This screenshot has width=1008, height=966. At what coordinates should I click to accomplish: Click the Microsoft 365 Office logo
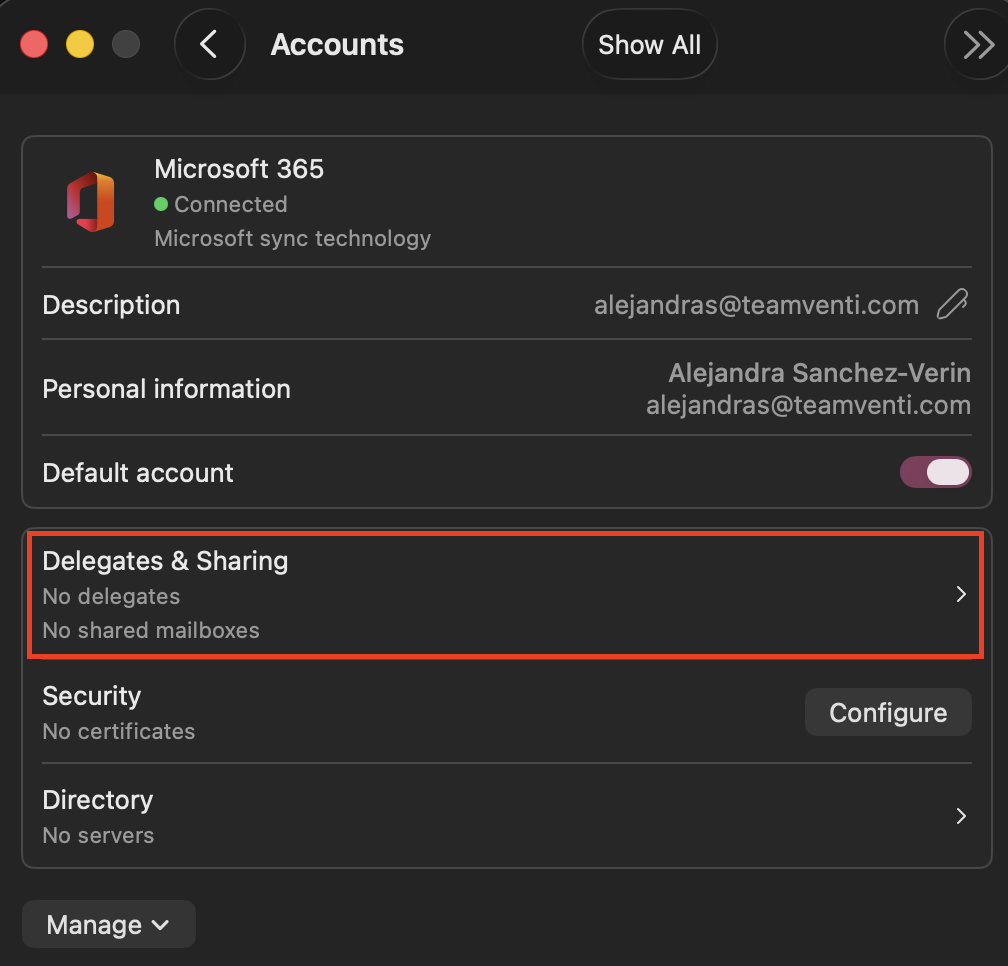tap(90, 202)
